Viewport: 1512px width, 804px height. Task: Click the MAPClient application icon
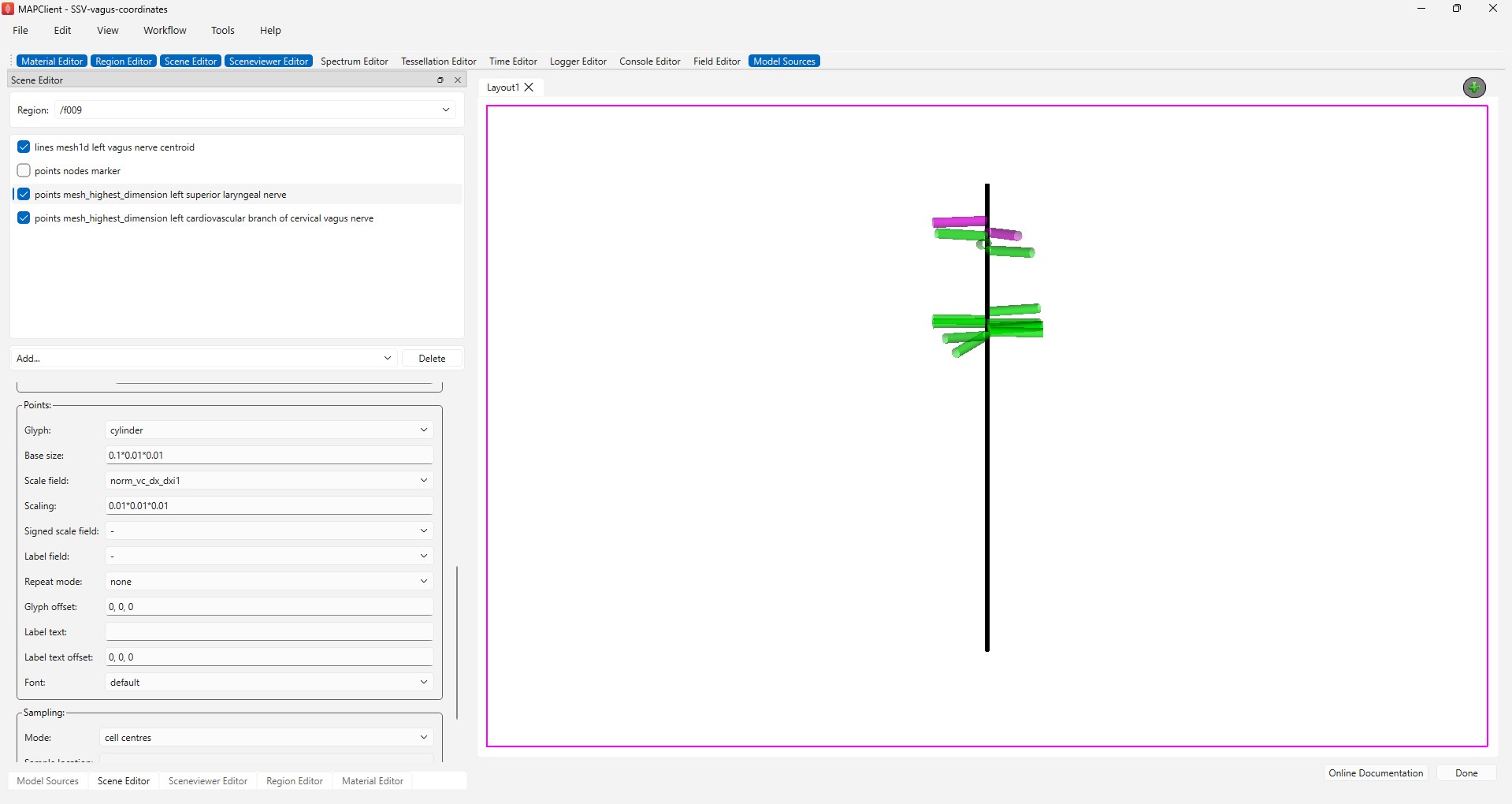point(8,9)
